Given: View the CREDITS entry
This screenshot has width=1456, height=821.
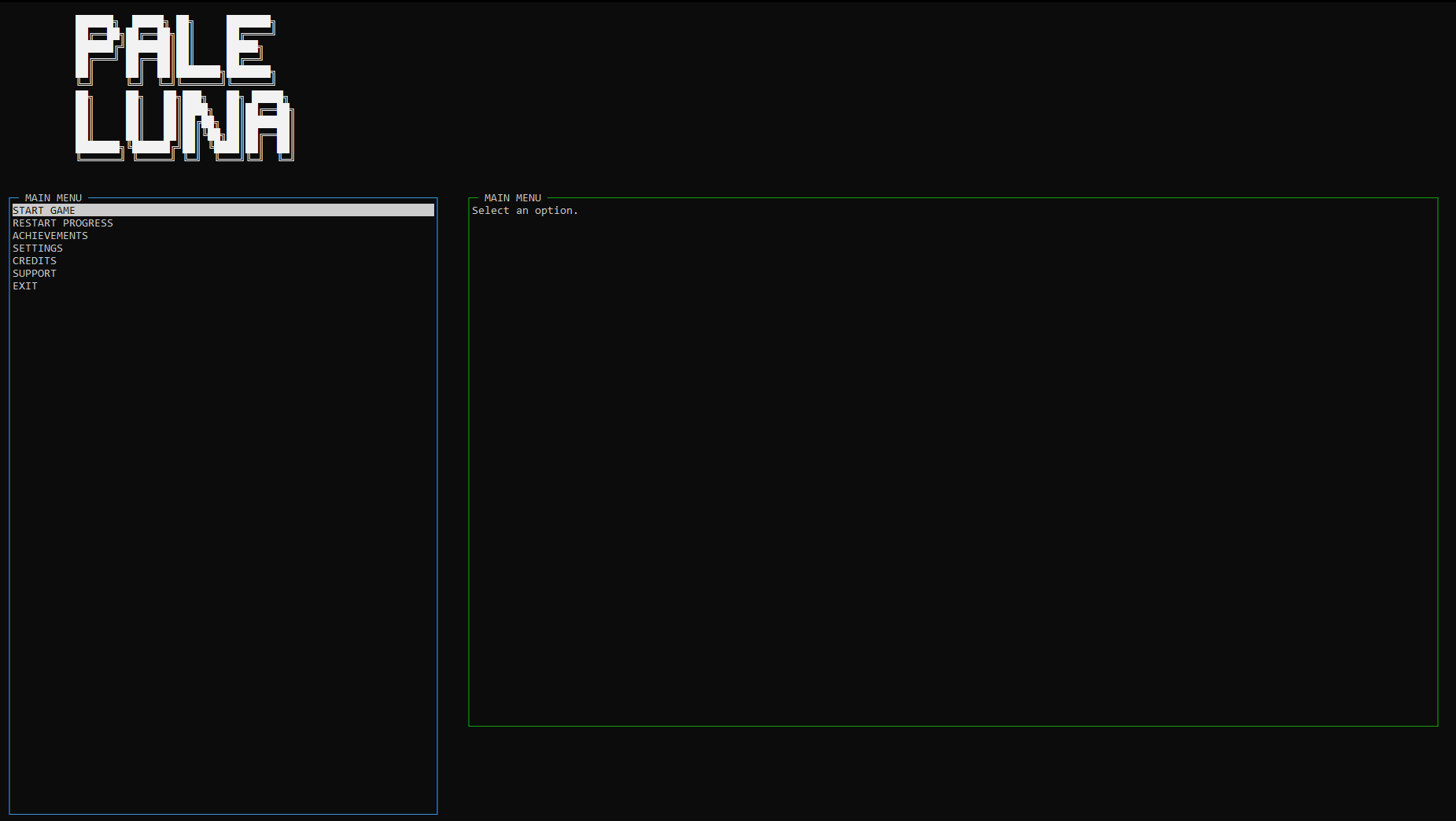Looking at the screenshot, I should (x=35, y=261).
